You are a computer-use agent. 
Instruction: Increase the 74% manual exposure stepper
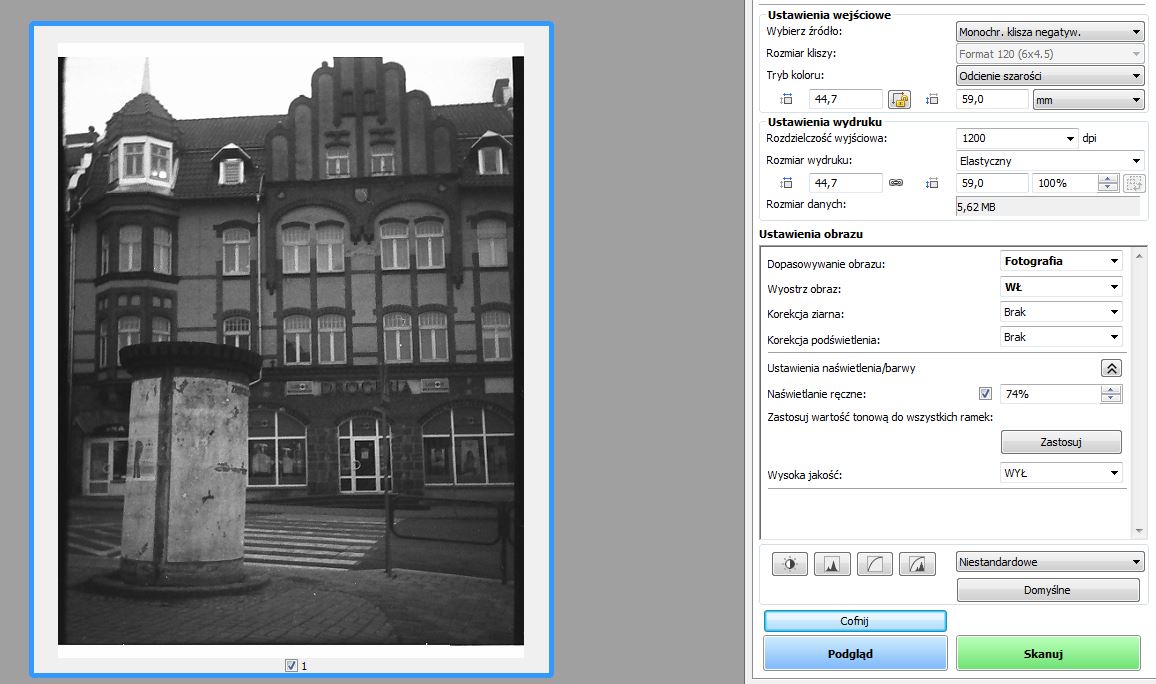point(1110,389)
